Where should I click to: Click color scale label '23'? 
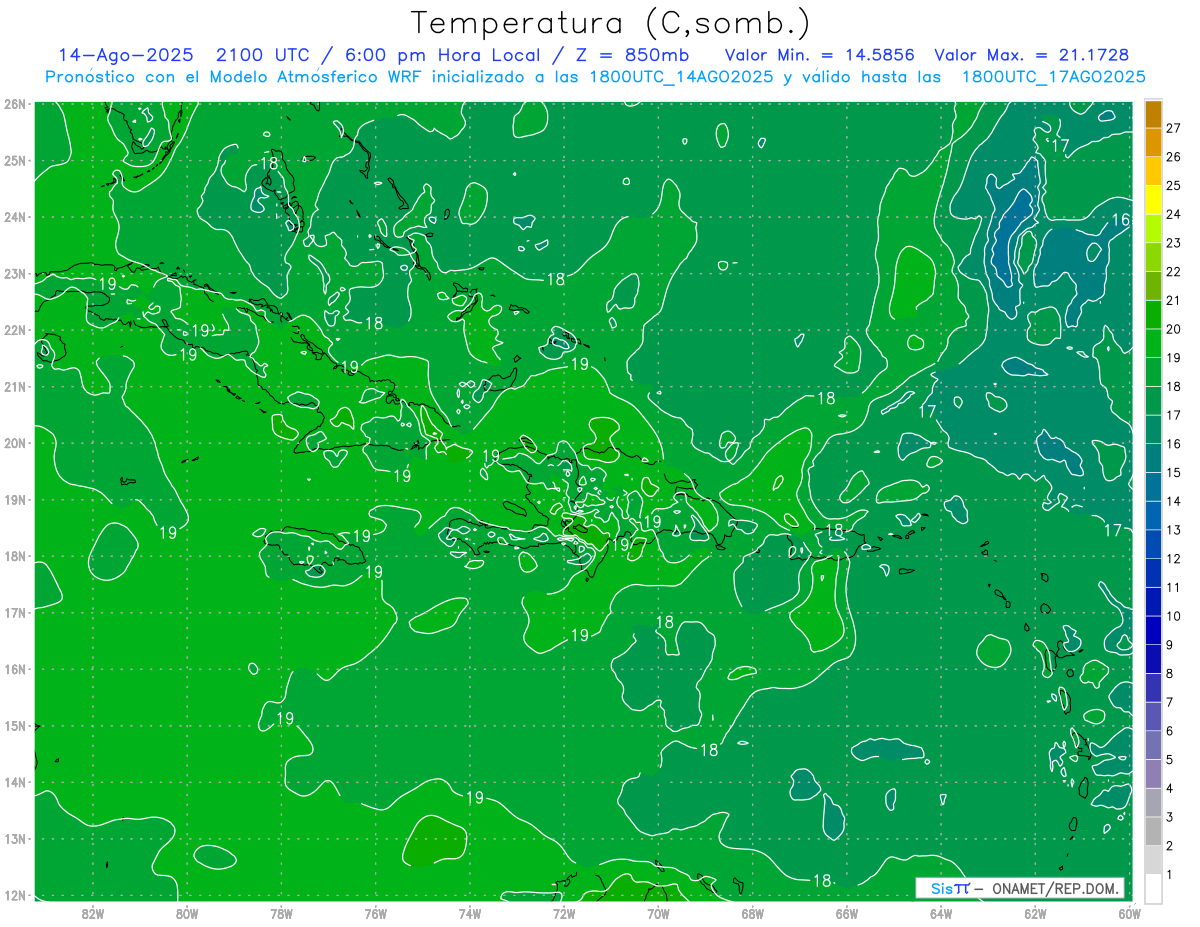[x=1174, y=243]
